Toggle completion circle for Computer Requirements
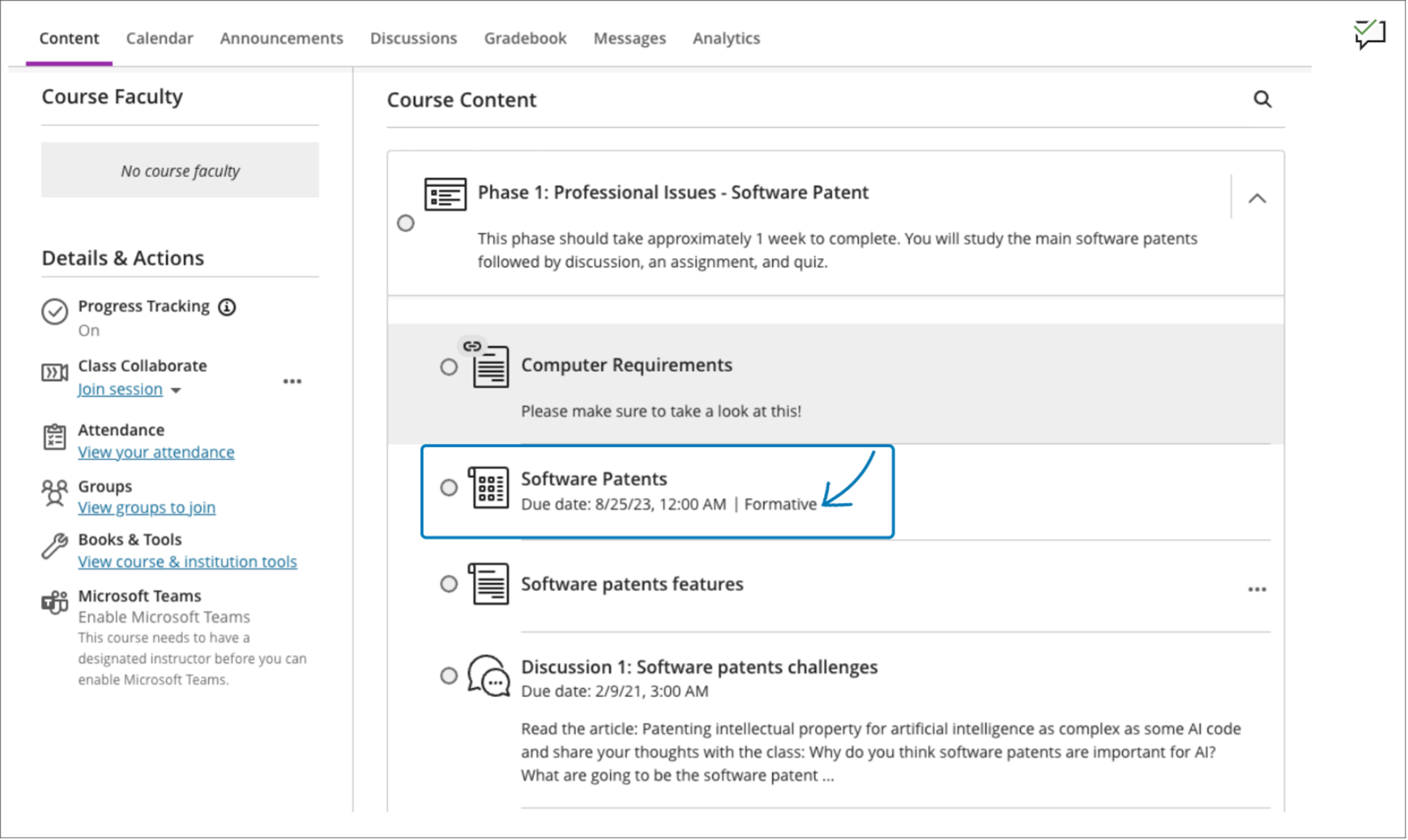Image resolution: width=1408 pixels, height=840 pixels. point(450,367)
